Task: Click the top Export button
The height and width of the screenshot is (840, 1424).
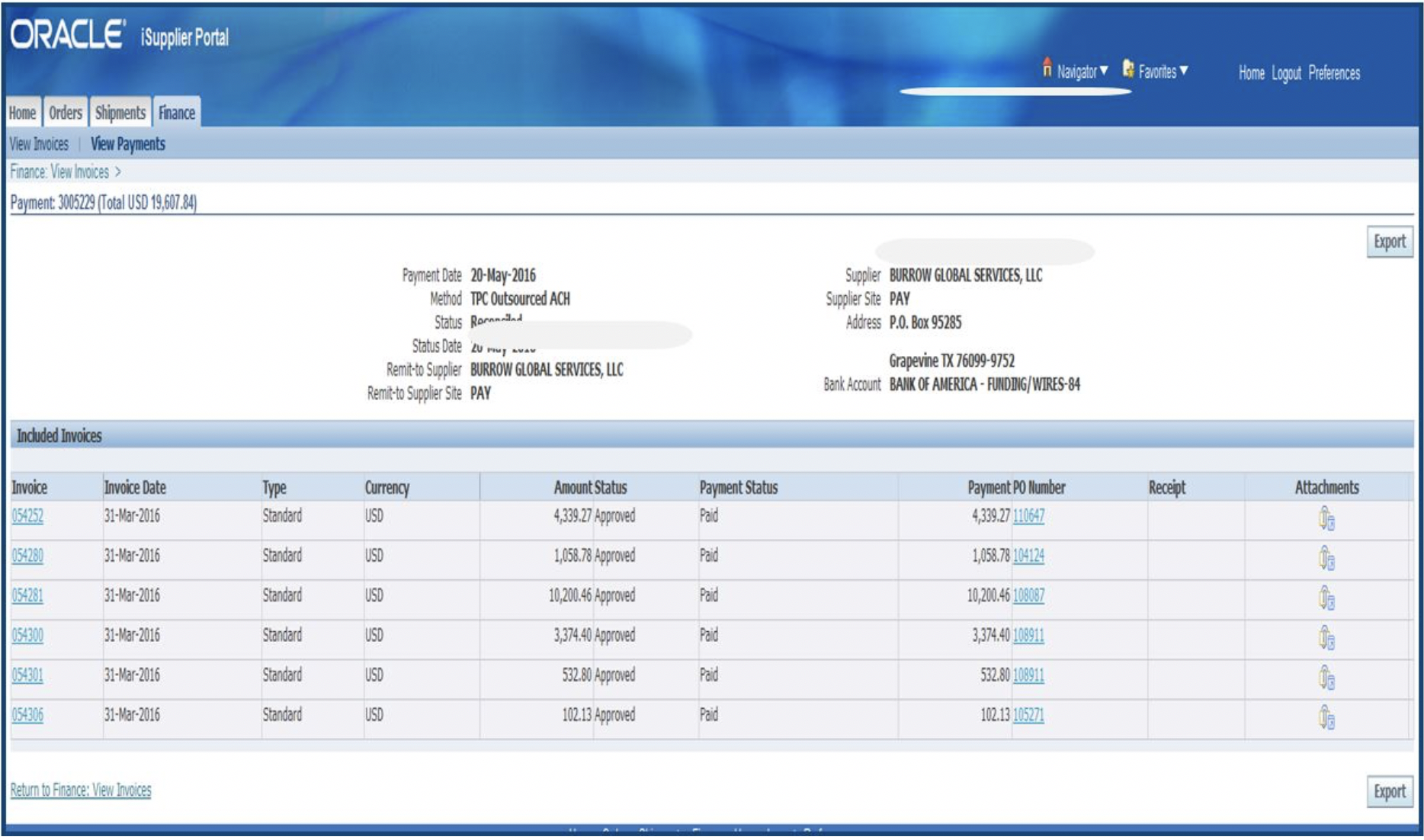Action: [x=1390, y=242]
